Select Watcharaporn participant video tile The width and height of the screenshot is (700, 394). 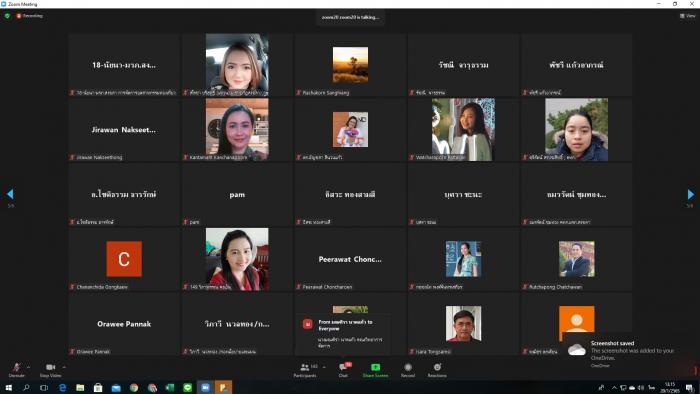tap(463, 129)
